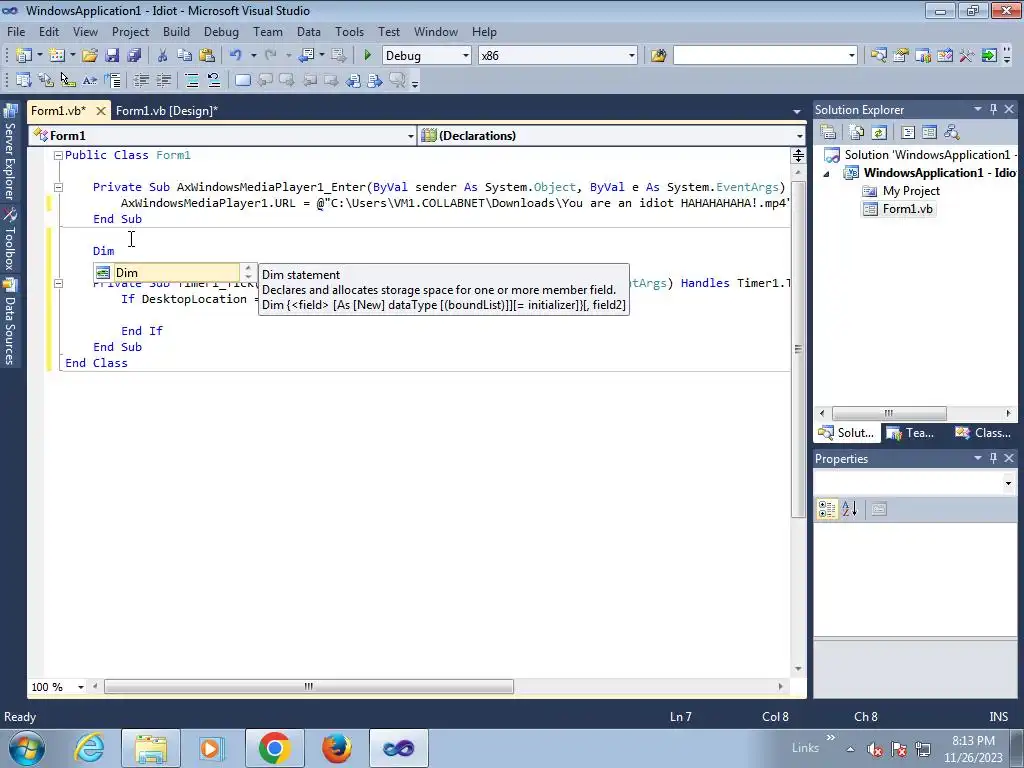Image resolution: width=1024 pixels, height=768 pixels.
Task: Collapse the Public Class Form1 outline region
Action: 58,155
